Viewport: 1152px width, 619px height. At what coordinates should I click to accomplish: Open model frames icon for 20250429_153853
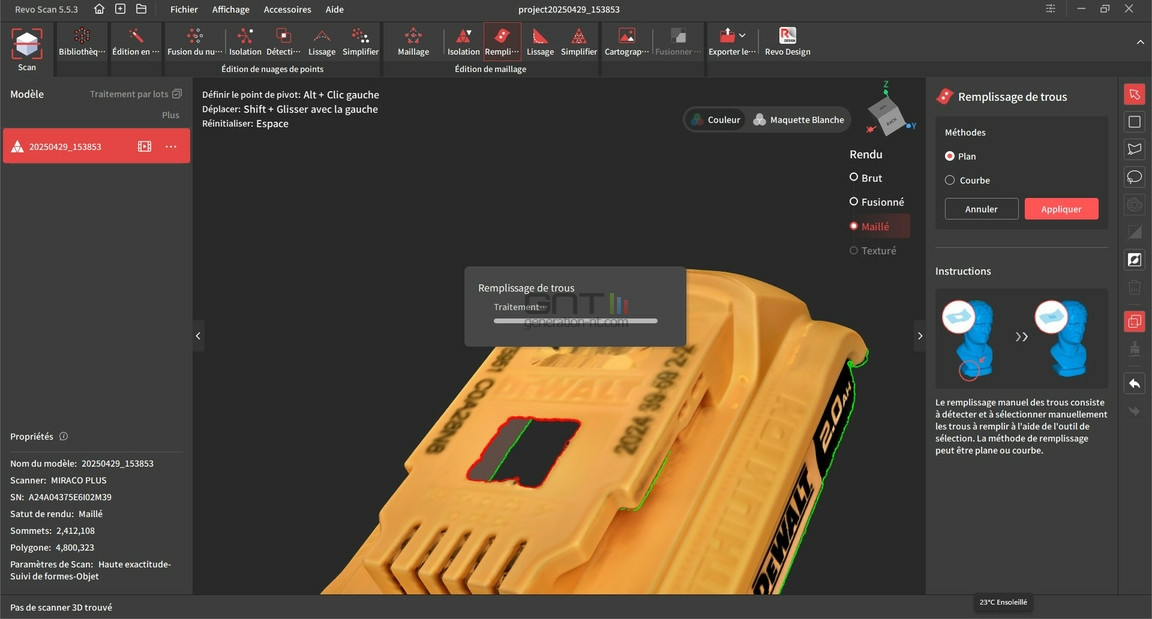pos(144,146)
